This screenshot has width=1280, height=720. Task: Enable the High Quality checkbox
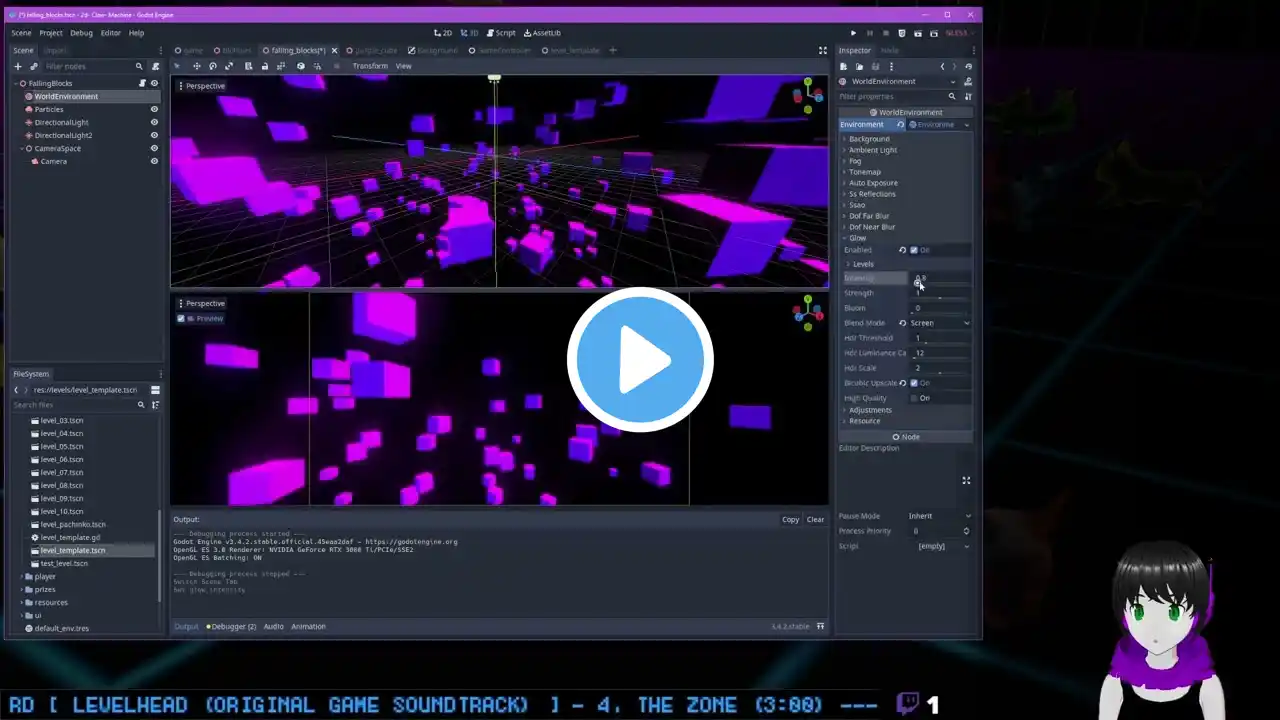point(914,398)
